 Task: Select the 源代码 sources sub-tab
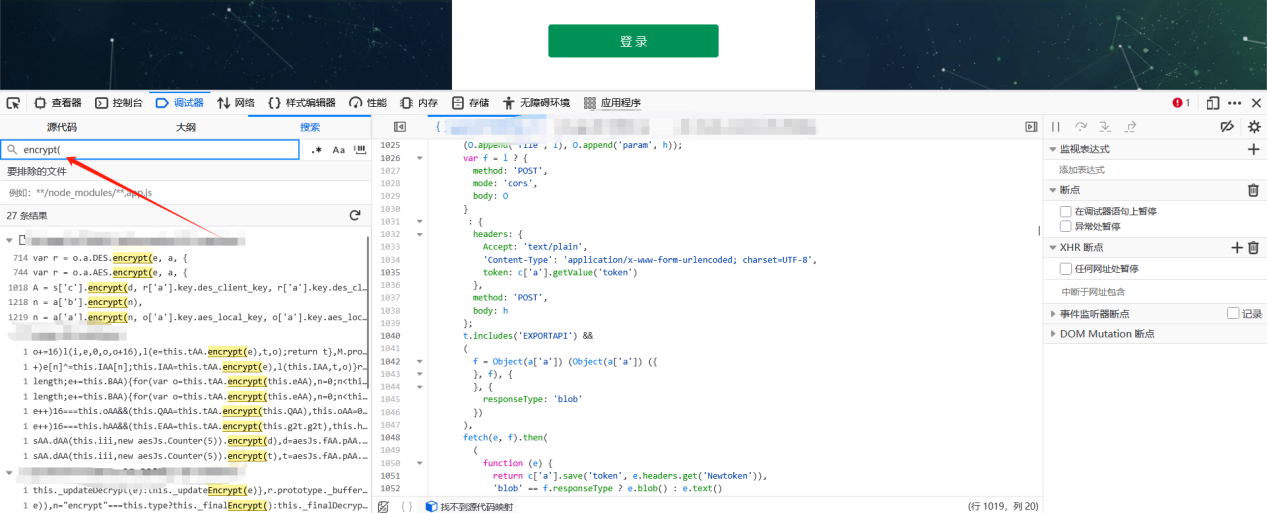pos(62,127)
